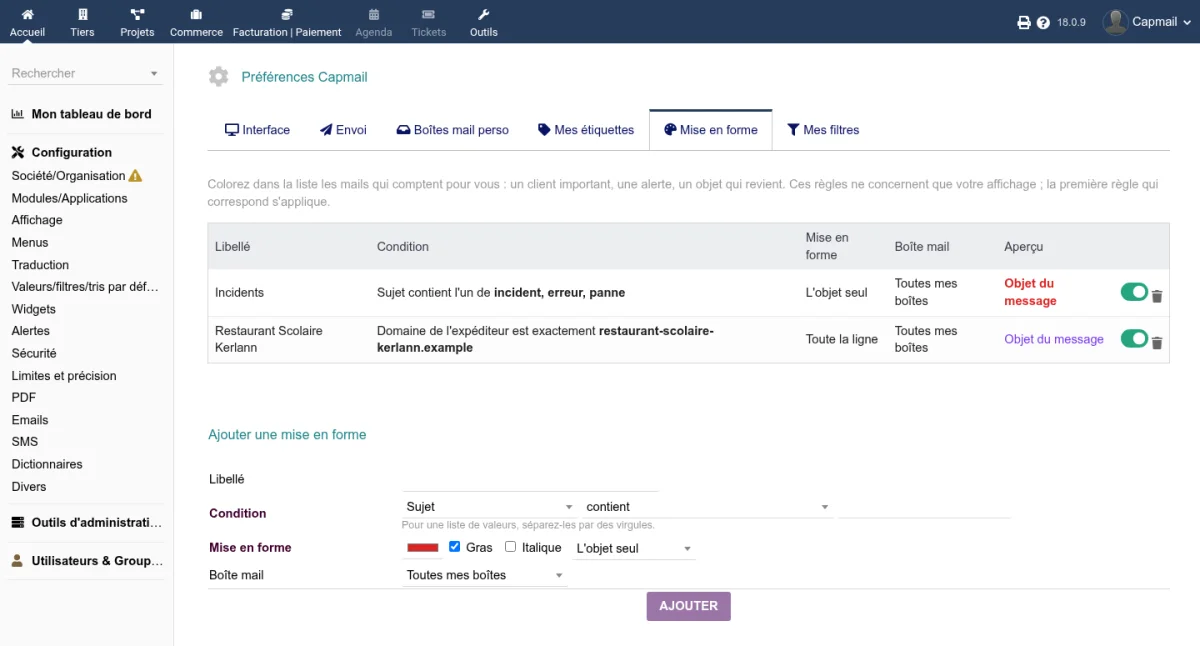This screenshot has width=1200, height=646.
Task: Expand the Rechercher search dropdown
Action: tap(85, 73)
